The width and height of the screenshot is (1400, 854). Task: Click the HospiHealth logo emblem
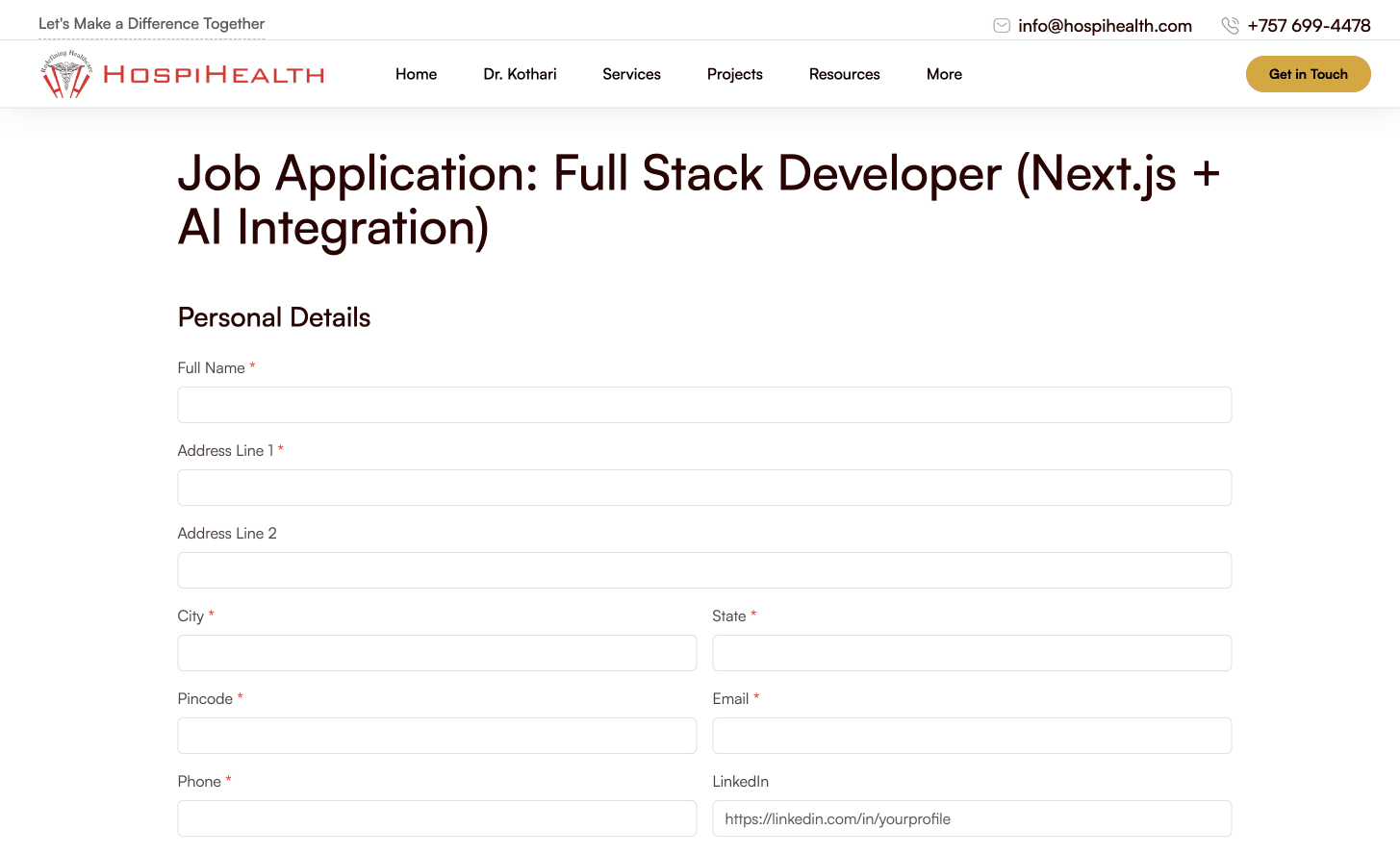coord(65,75)
